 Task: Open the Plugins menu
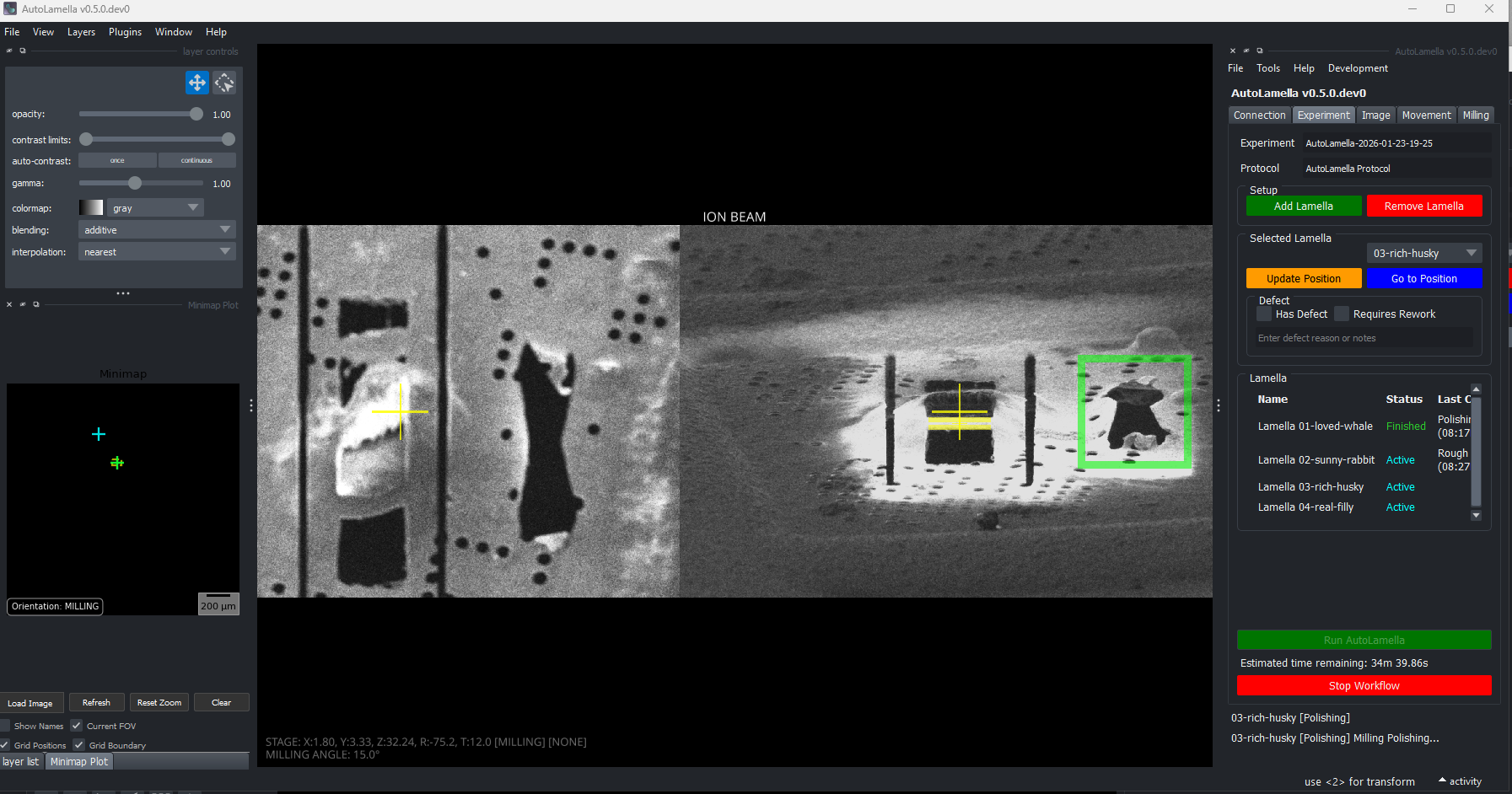tap(125, 32)
